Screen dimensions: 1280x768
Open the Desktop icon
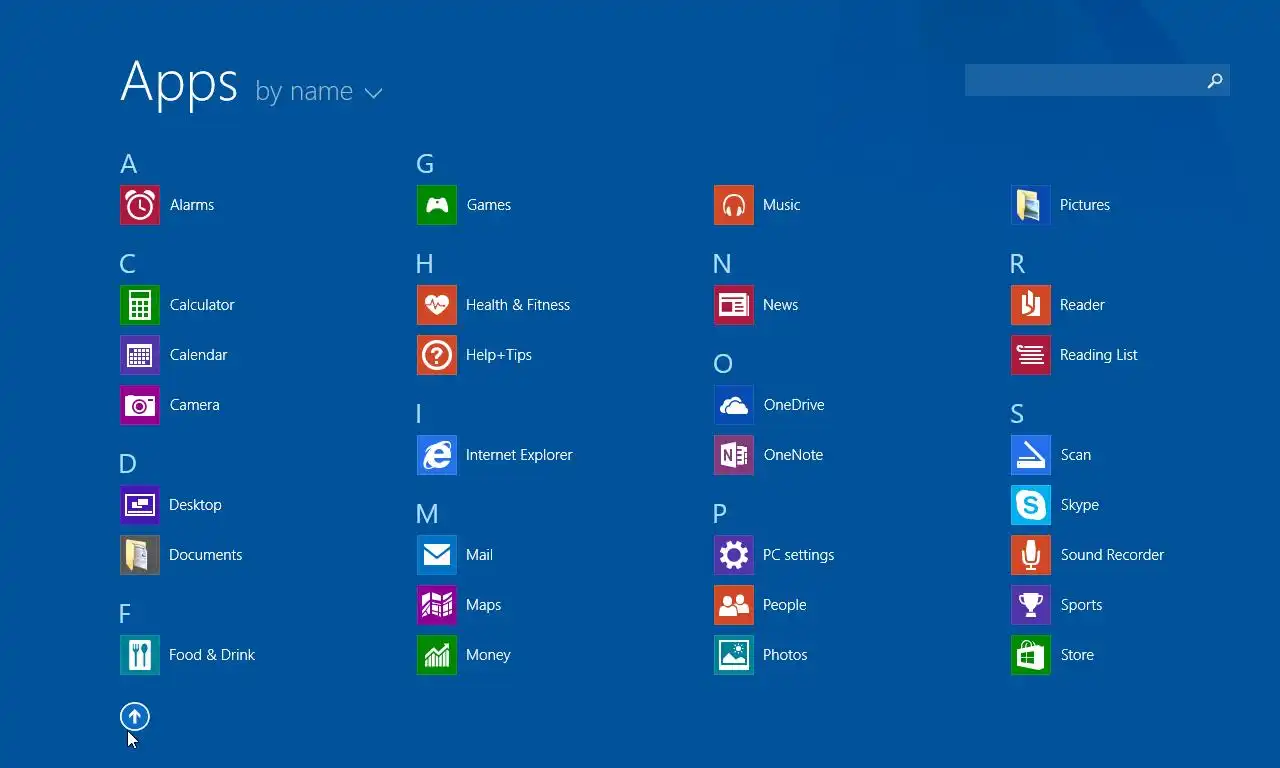140,505
